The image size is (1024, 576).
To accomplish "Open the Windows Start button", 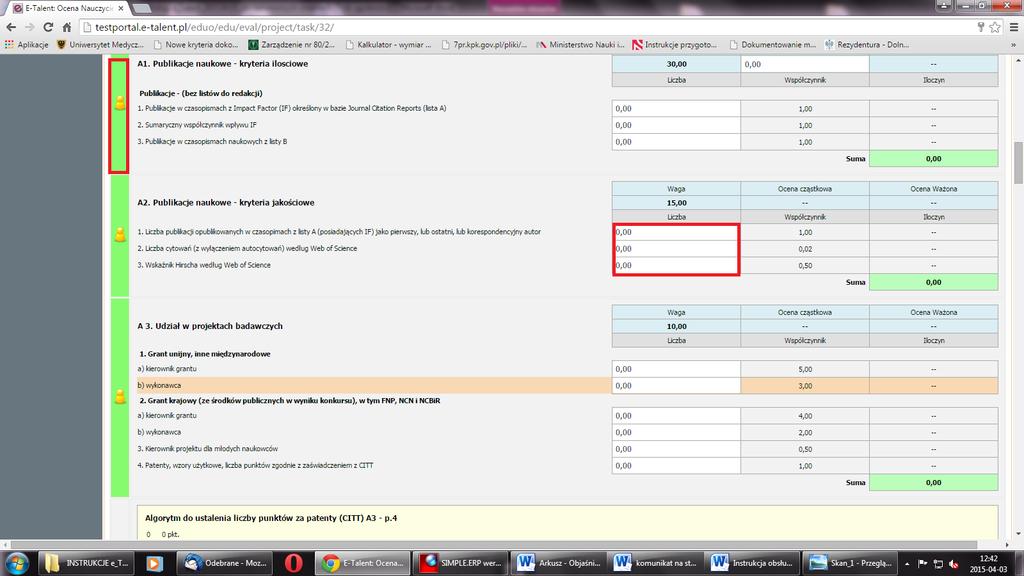I will (x=16, y=563).
